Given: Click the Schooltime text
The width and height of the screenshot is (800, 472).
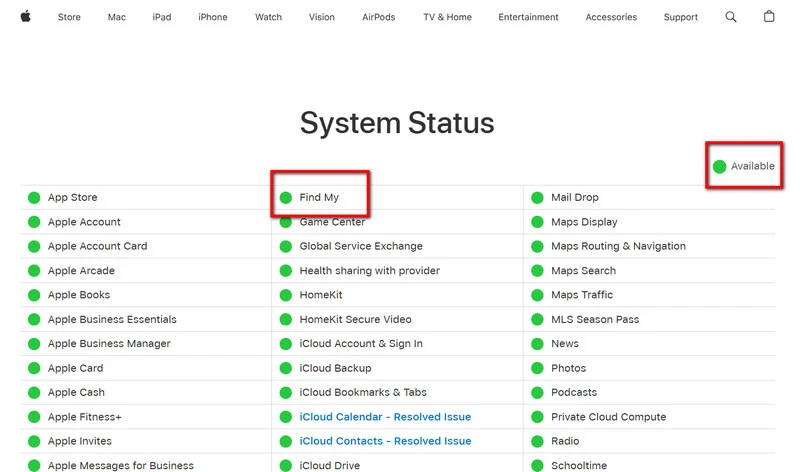Looking at the screenshot, I should pos(579,465).
